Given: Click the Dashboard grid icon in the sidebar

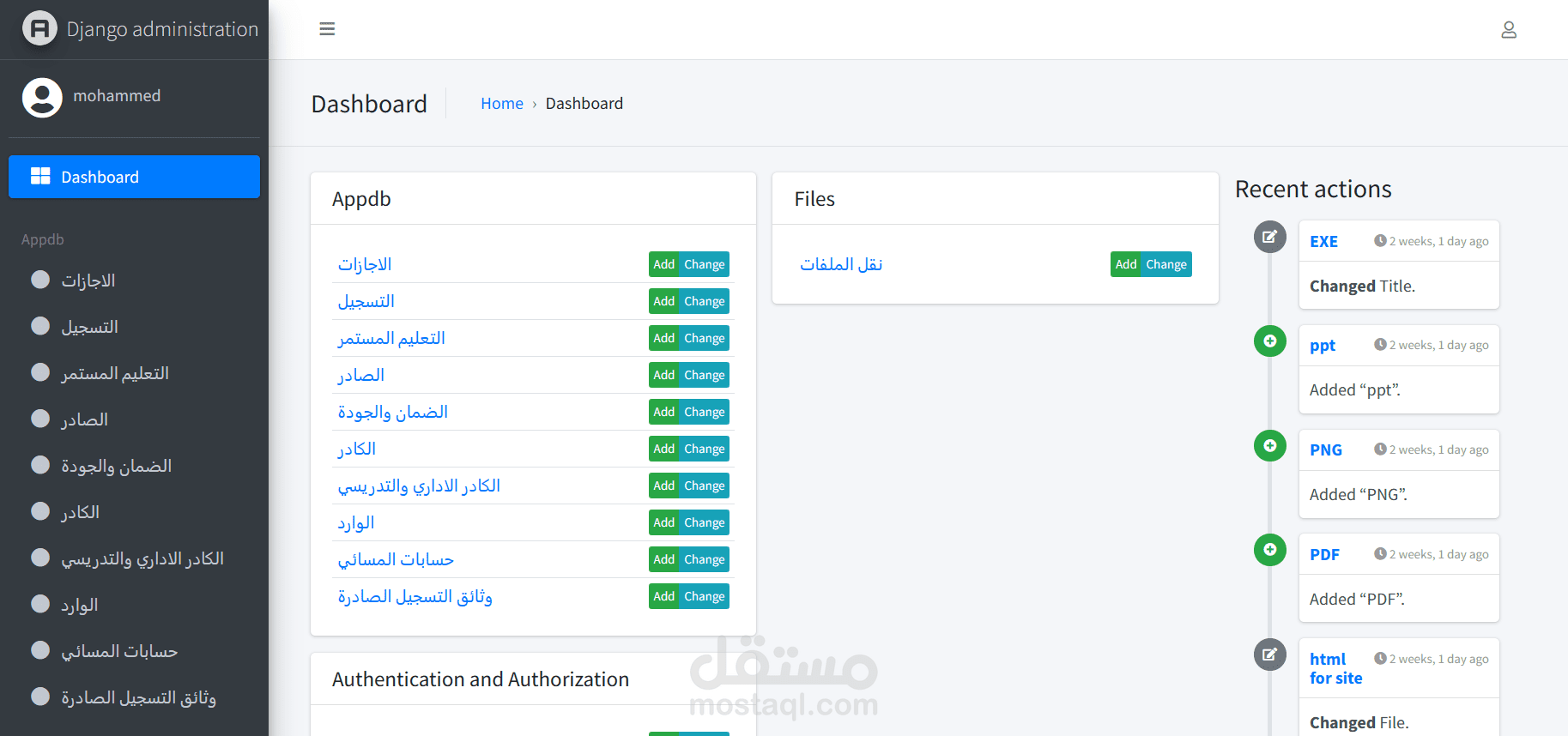Looking at the screenshot, I should [x=40, y=176].
